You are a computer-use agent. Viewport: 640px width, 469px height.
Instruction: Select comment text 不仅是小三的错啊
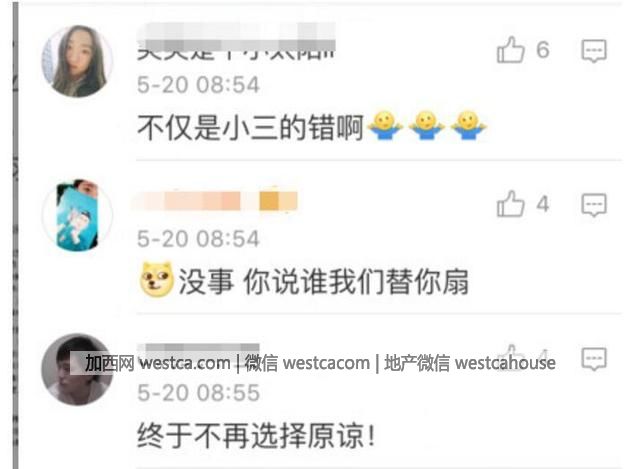[x=250, y=127]
